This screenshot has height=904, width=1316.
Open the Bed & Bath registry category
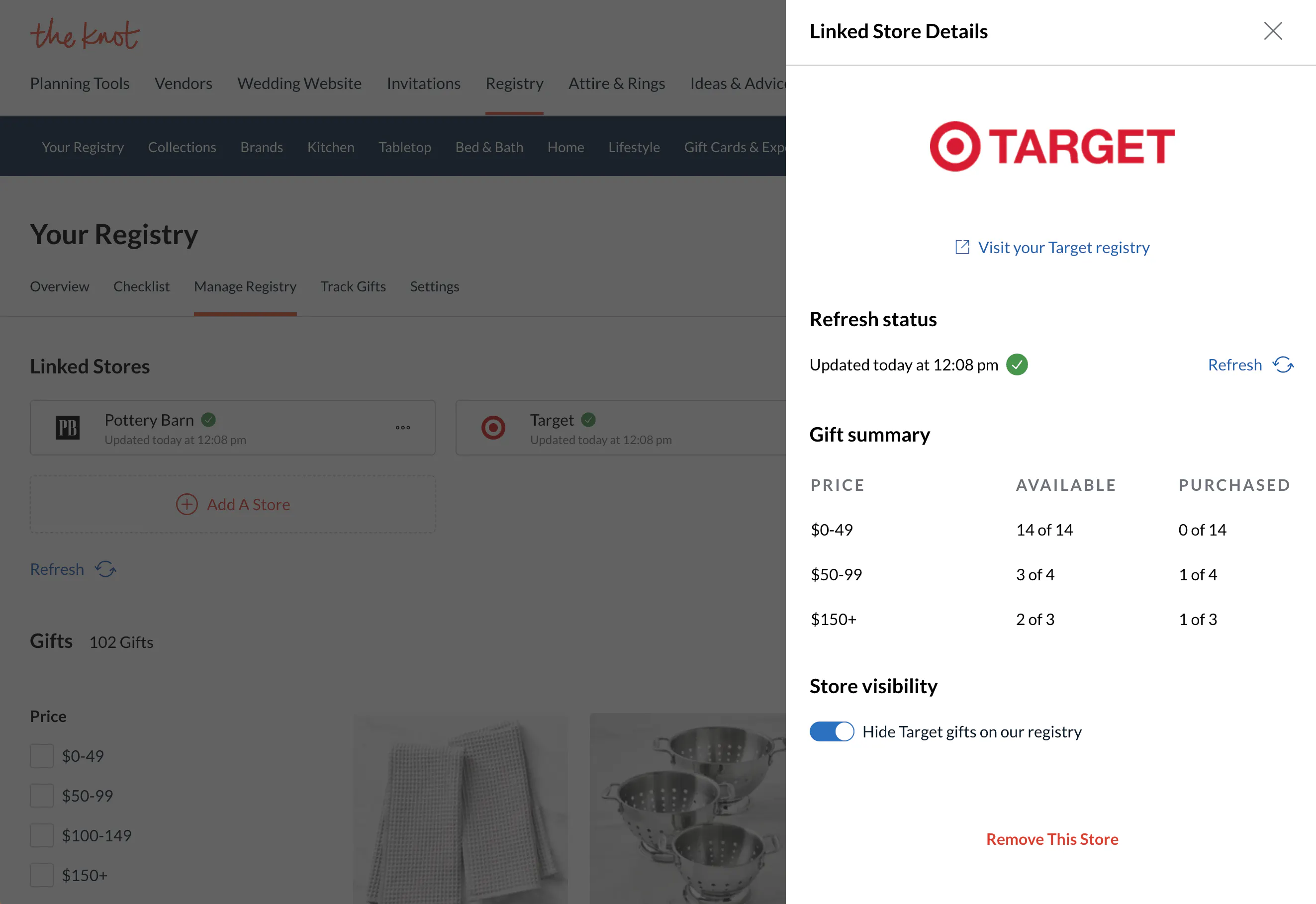489,147
